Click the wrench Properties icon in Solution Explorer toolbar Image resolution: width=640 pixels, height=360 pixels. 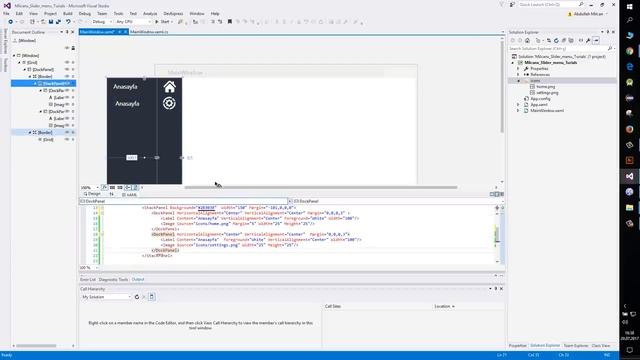[588, 40]
